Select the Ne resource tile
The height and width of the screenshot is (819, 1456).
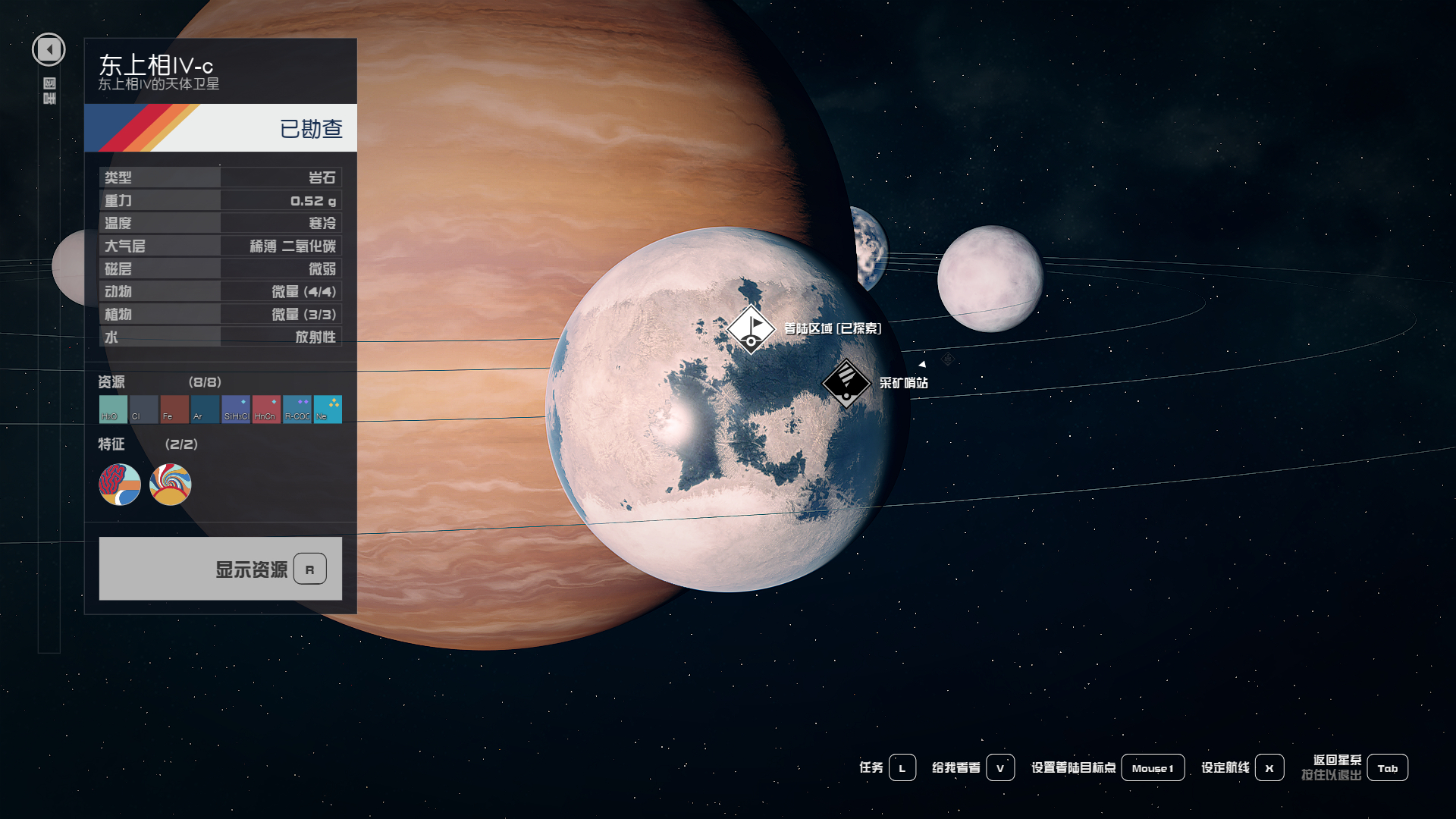click(328, 409)
